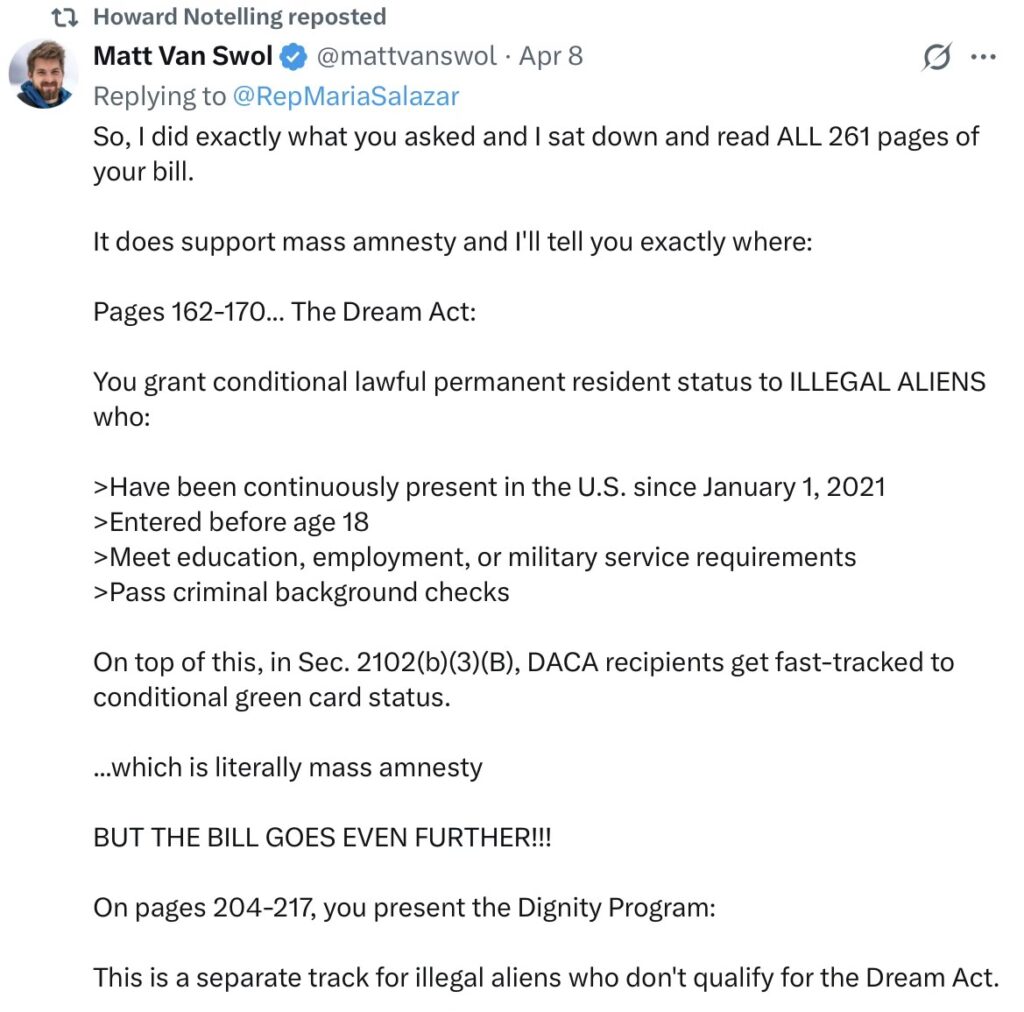Visit the @RepMariaSalazar mention link
The width and height of the screenshot is (1024, 1012).
coord(345,96)
